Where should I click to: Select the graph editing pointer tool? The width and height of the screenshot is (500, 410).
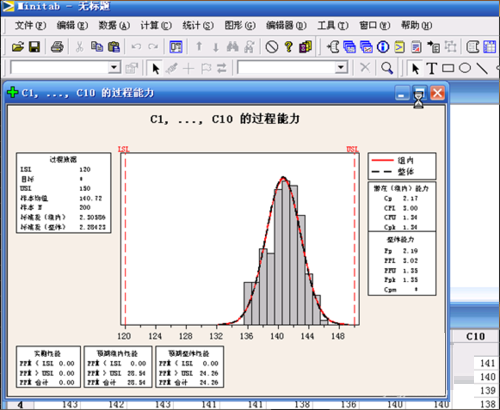tap(156, 68)
